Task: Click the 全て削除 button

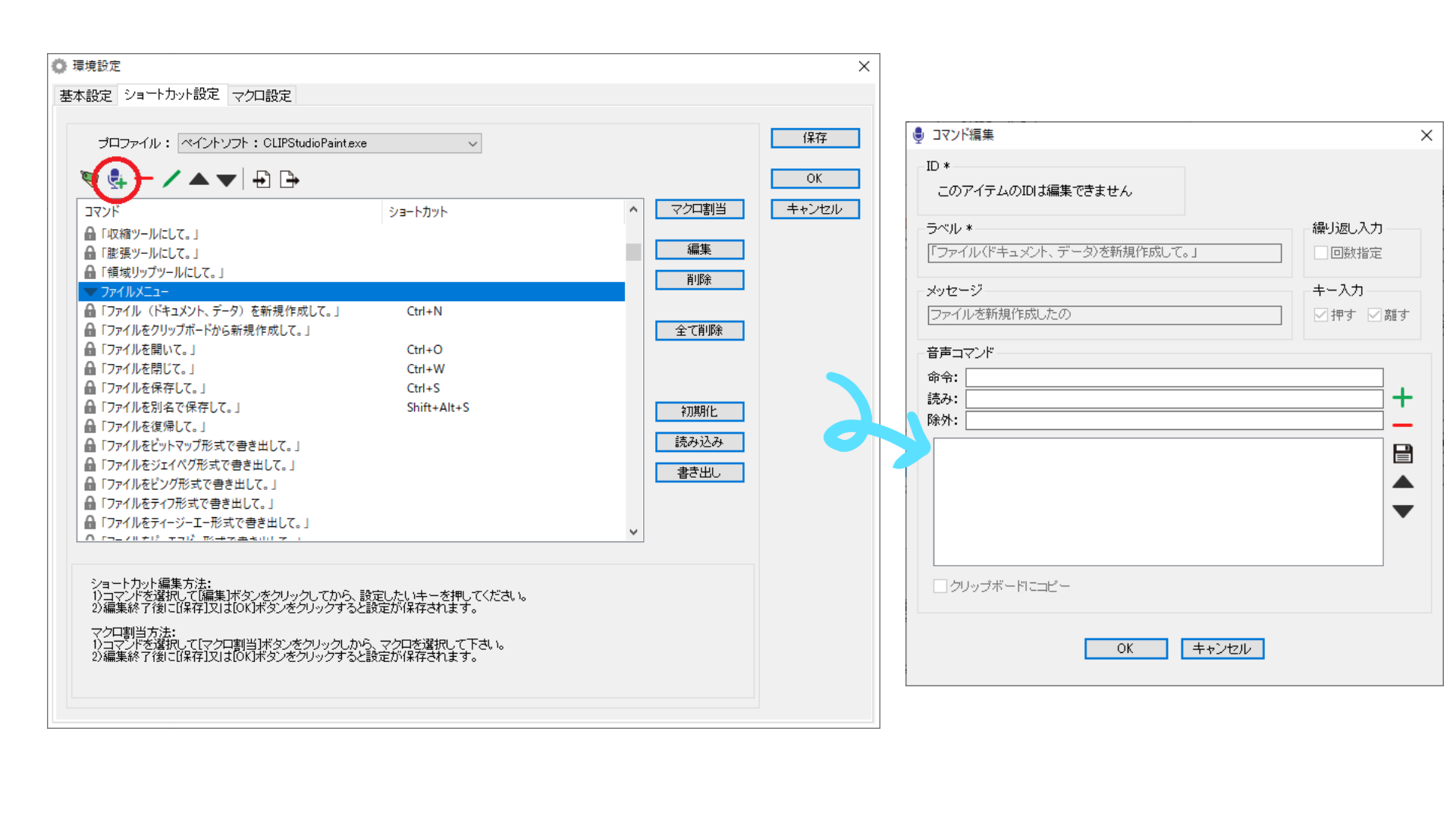Action: 698,331
